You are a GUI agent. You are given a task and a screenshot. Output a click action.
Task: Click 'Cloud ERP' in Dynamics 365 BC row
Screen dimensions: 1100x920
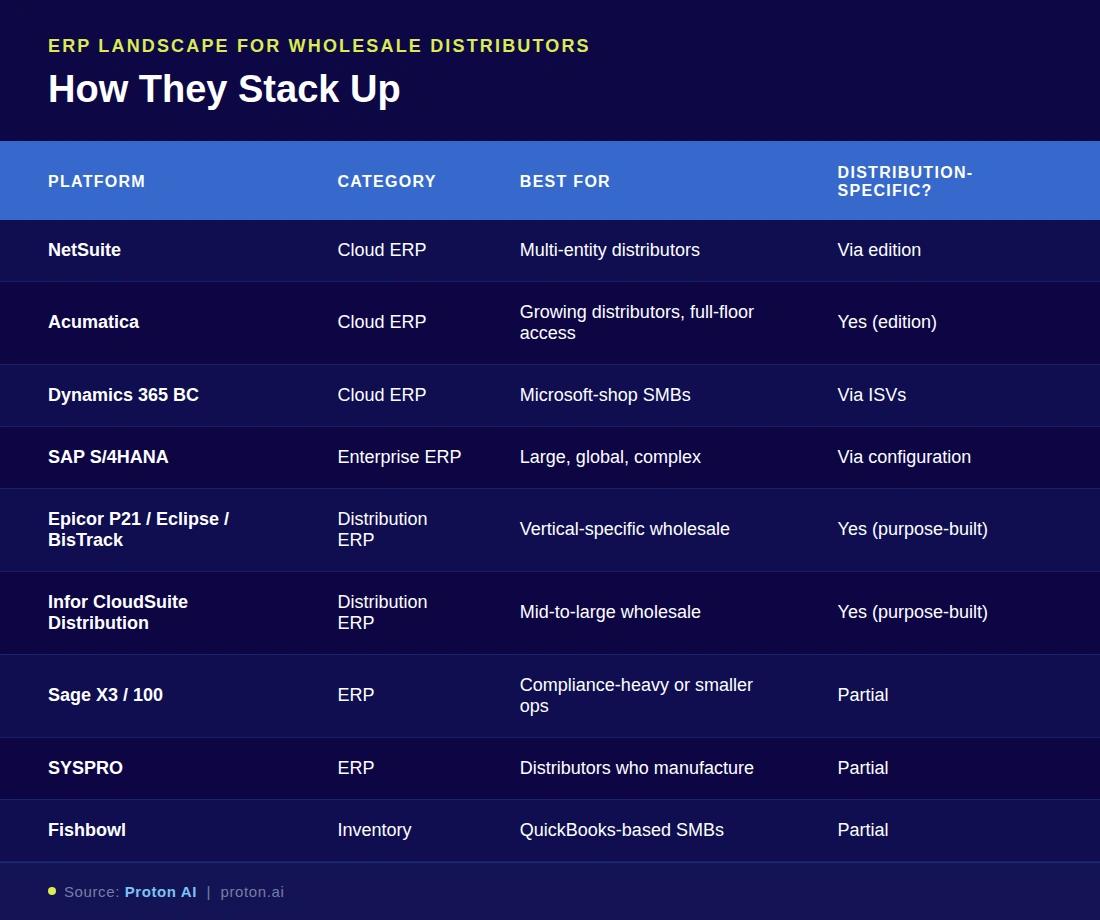pyautogui.click(x=382, y=395)
